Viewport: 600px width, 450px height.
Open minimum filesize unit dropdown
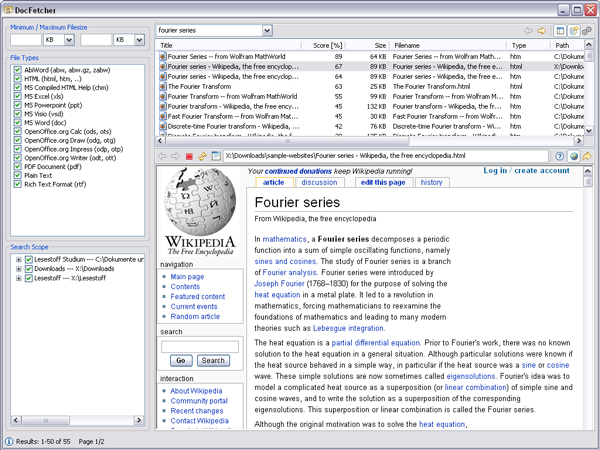[69, 40]
